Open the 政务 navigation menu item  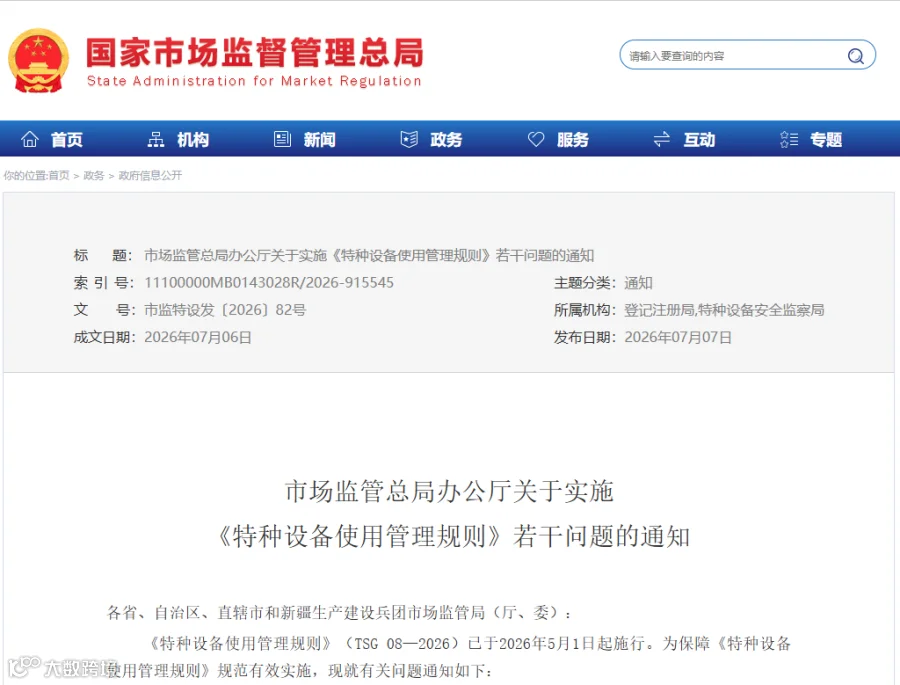(x=446, y=140)
